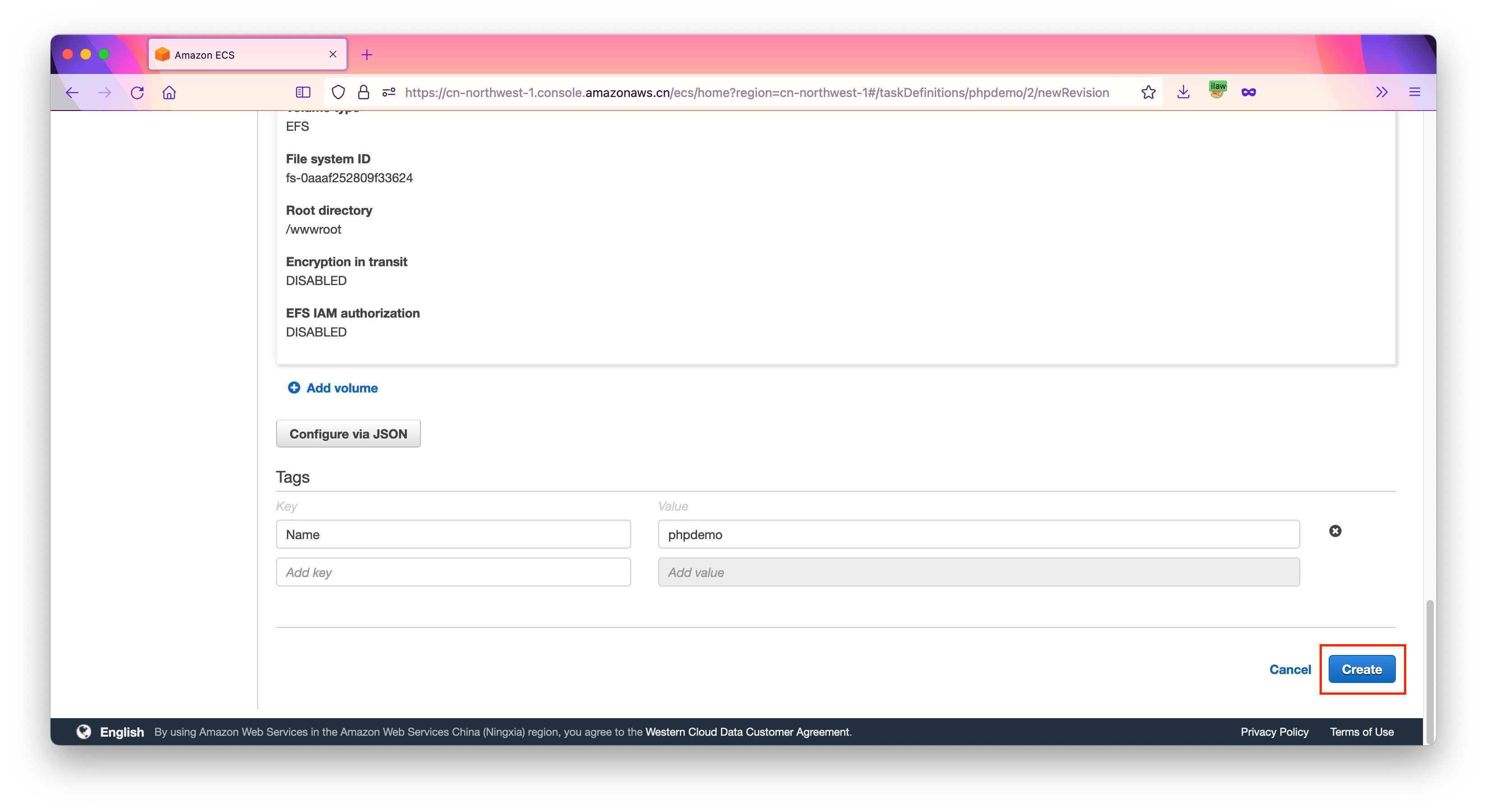
Task: Select the Amazon ECS tab
Action: click(248, 55)
